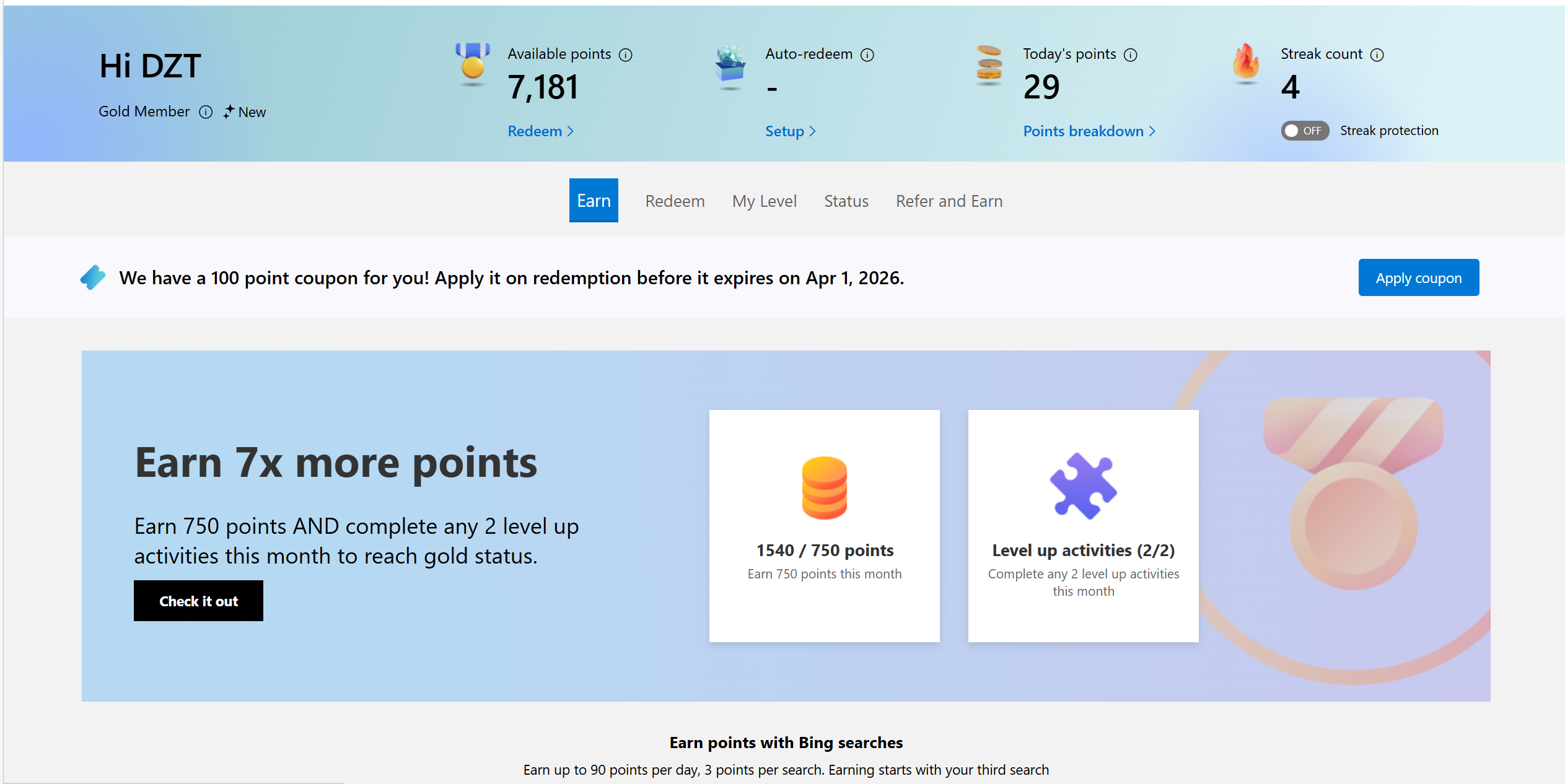
Task: Click the Check it out button
Action: click(198, 601)
